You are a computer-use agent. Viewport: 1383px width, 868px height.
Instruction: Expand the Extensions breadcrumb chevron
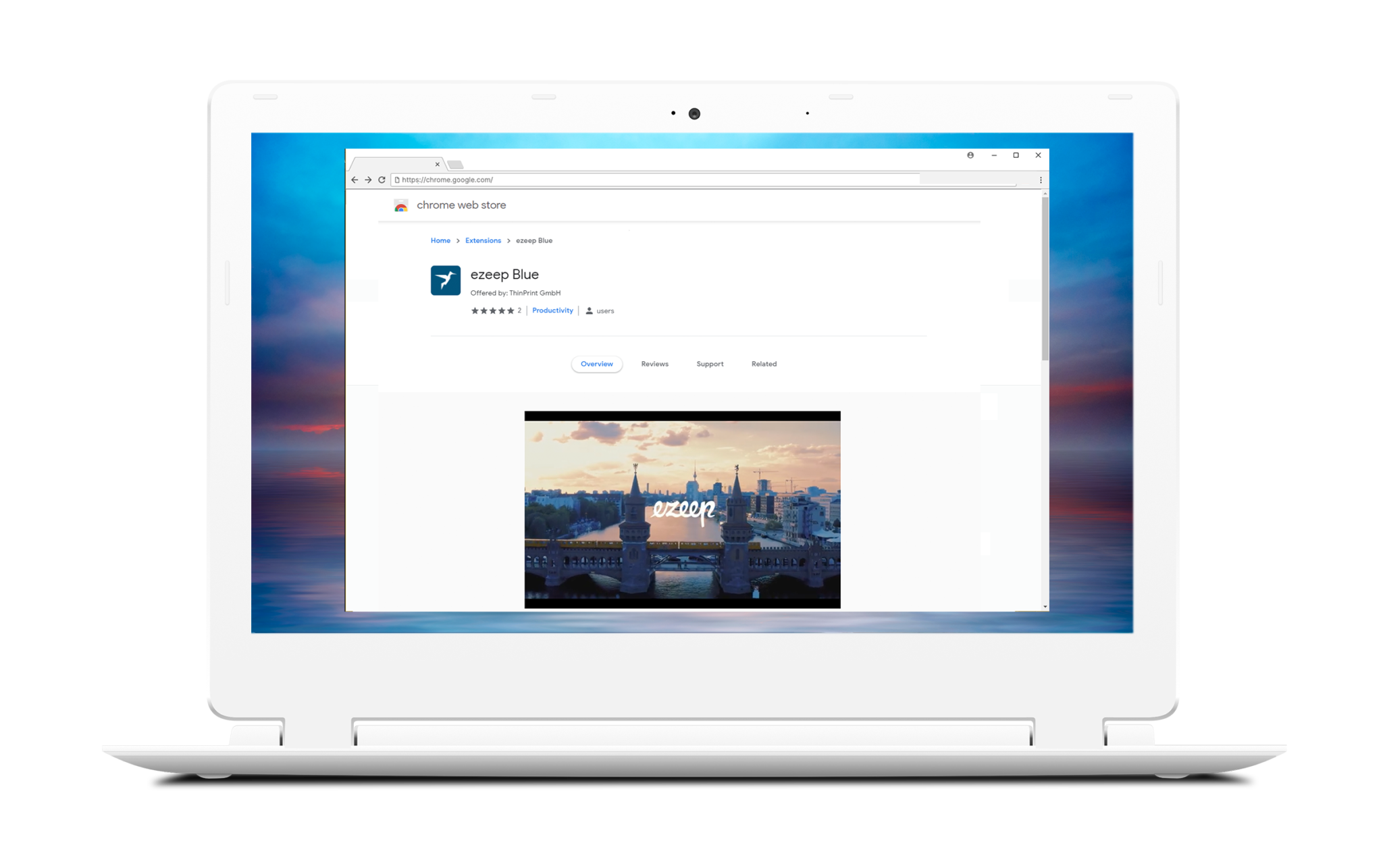[508, 240]
